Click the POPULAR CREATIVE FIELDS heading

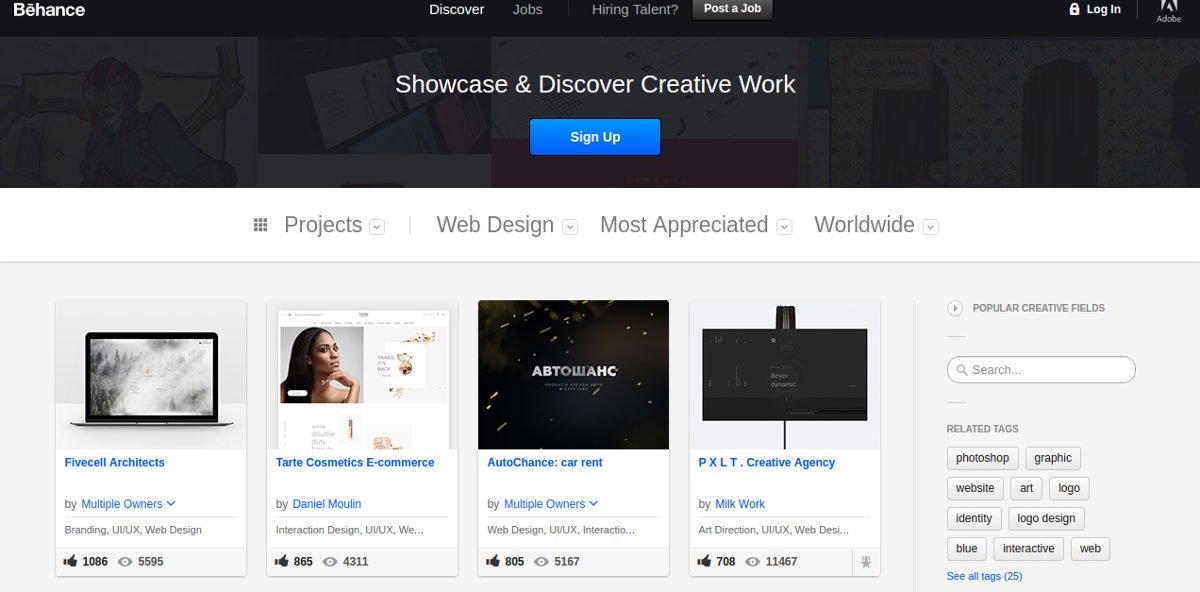coord(1039,308)
